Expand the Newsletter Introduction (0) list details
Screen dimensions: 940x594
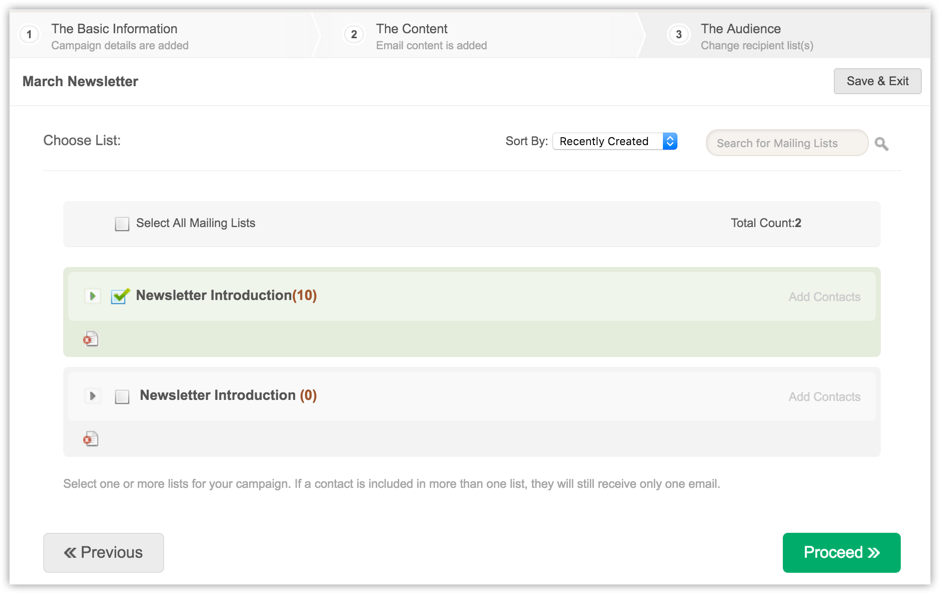[x=92, y=396]
